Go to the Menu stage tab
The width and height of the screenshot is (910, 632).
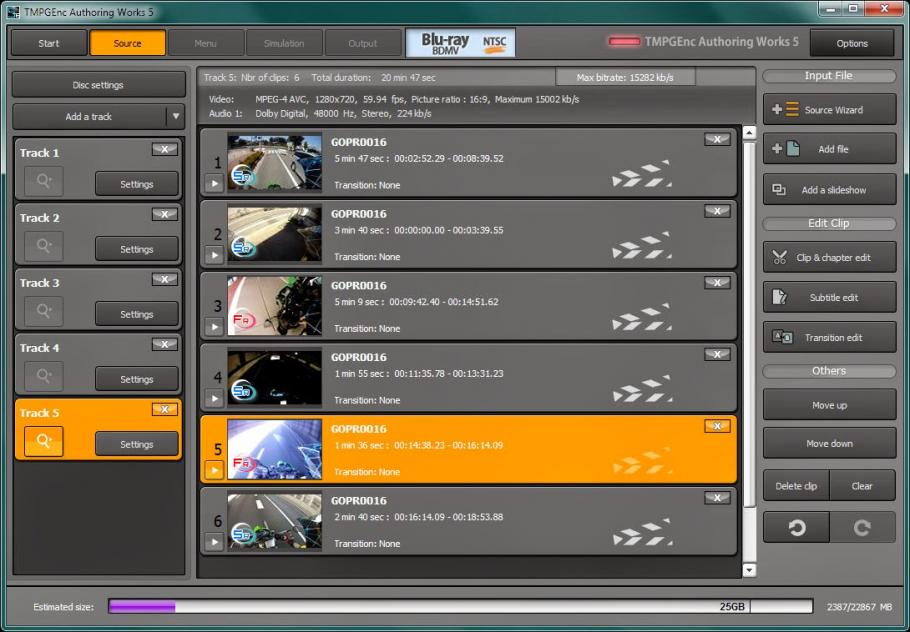tap(206, 43)
